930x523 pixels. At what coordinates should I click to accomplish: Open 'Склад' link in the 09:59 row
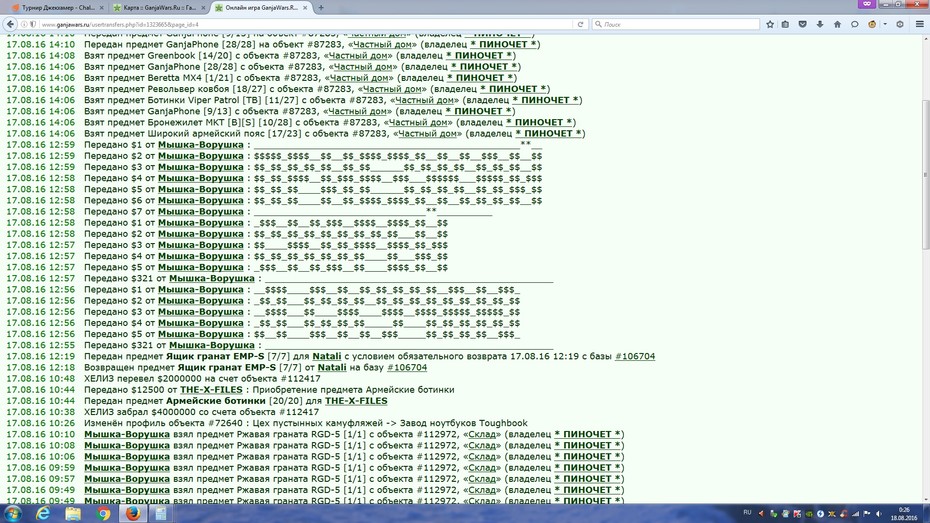tap(482, 468)
